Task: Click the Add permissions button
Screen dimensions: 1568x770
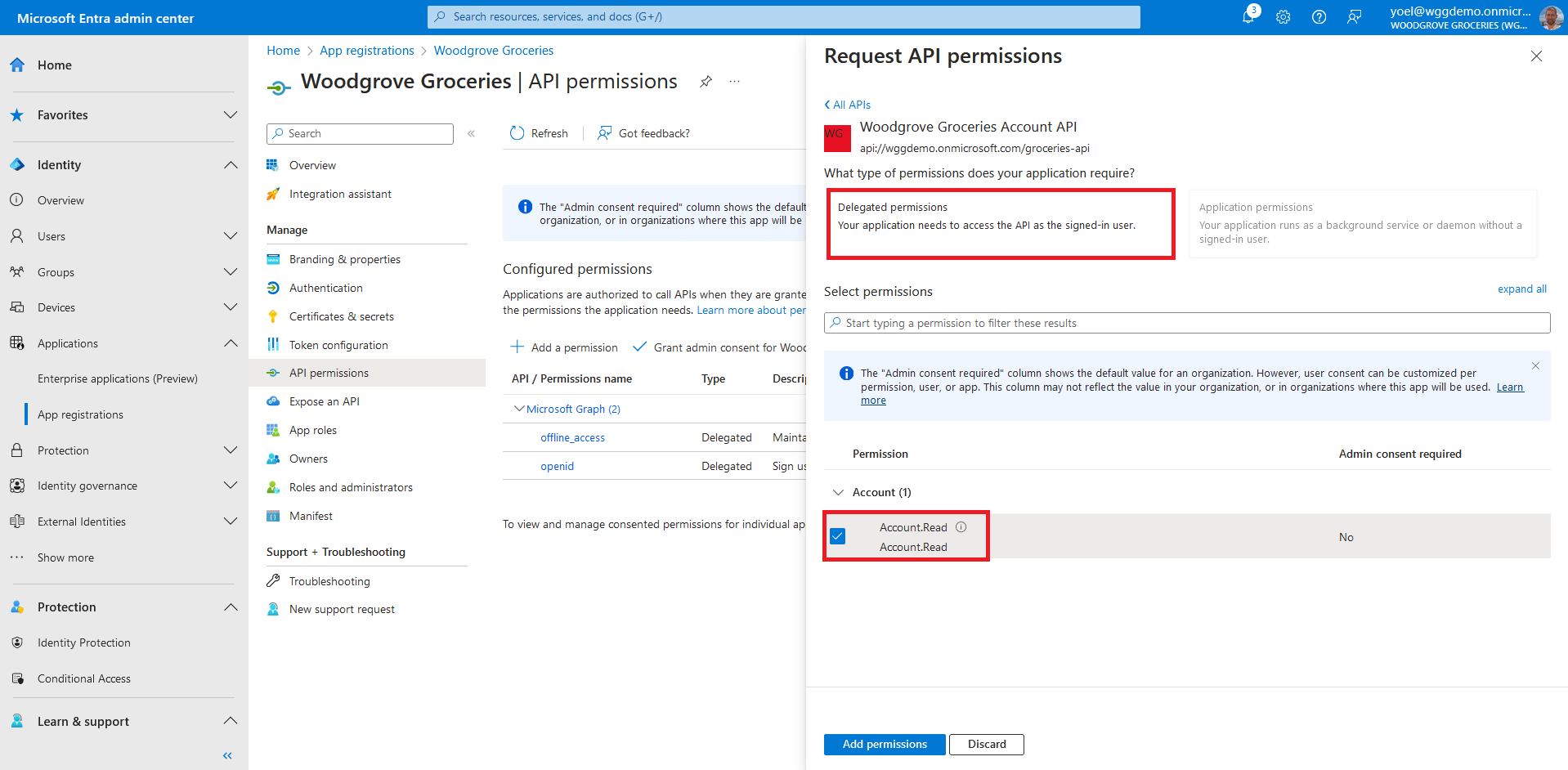Action: pos(884,744)
